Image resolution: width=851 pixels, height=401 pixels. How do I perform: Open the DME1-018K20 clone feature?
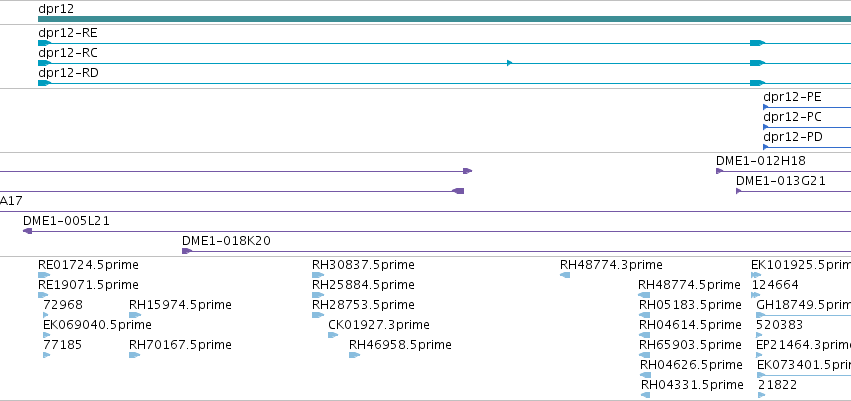[x=517, y=251]
